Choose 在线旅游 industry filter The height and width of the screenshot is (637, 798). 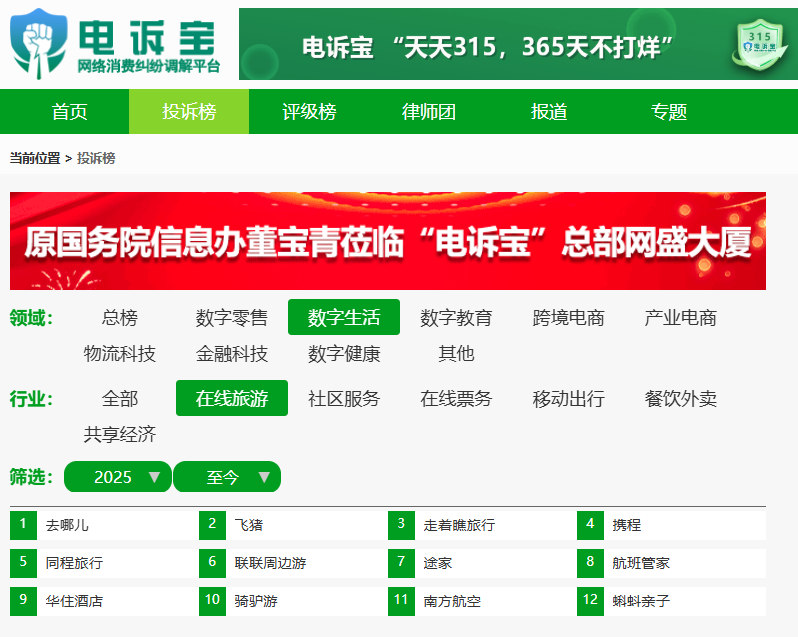tap(232, 398)
